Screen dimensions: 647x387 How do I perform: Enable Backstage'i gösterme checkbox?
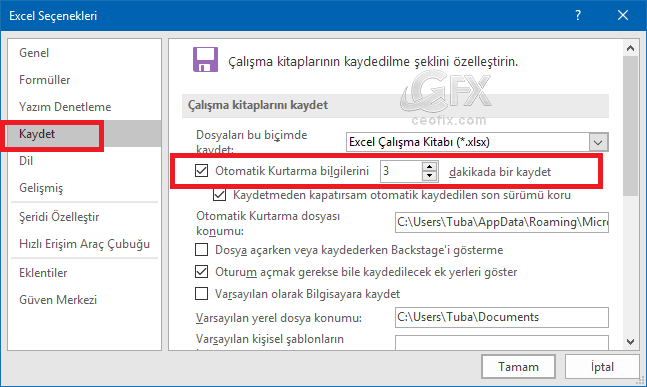(x=201, y=250)
